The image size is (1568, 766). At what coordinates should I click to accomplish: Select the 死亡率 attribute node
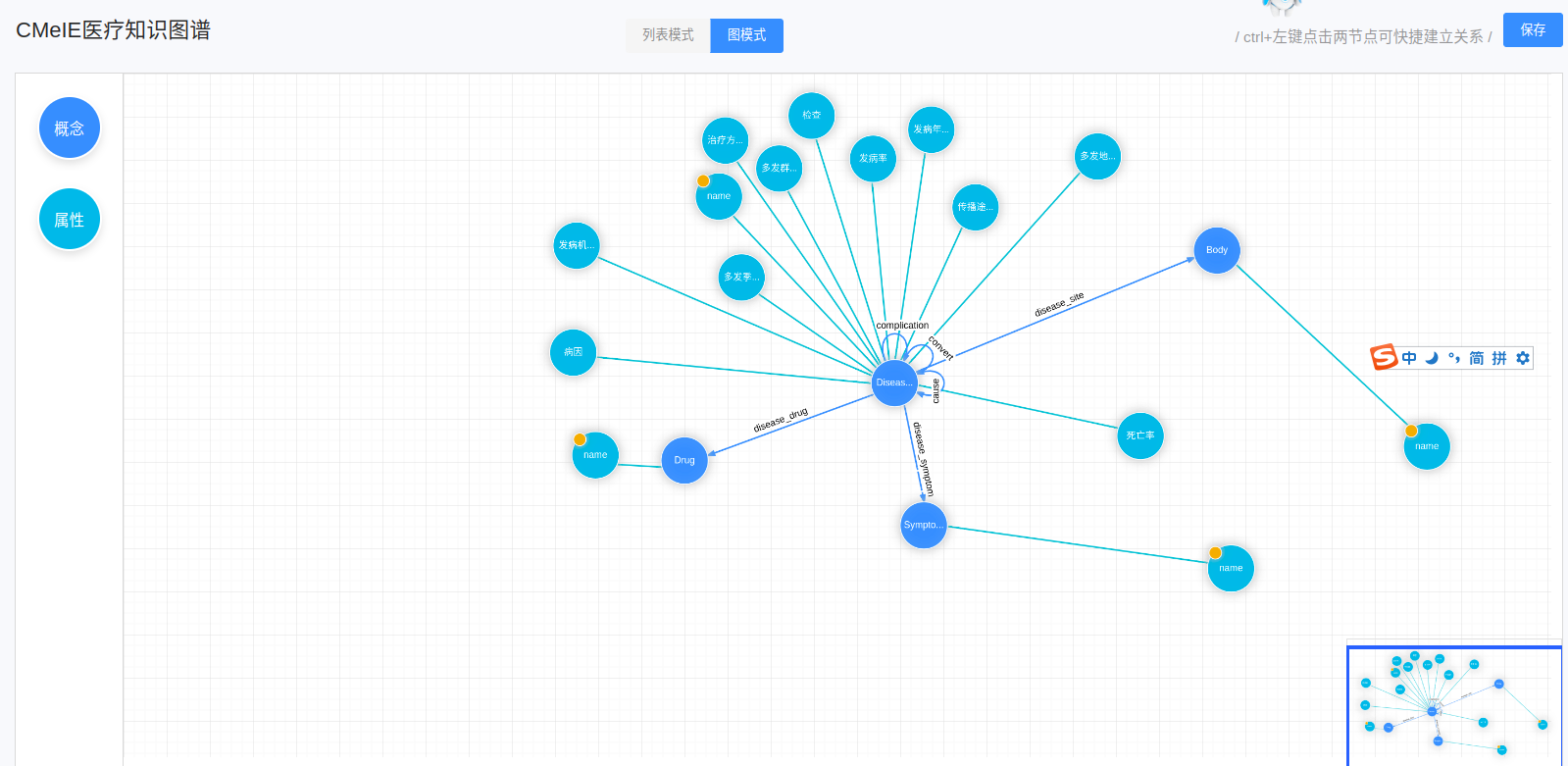1140,435
